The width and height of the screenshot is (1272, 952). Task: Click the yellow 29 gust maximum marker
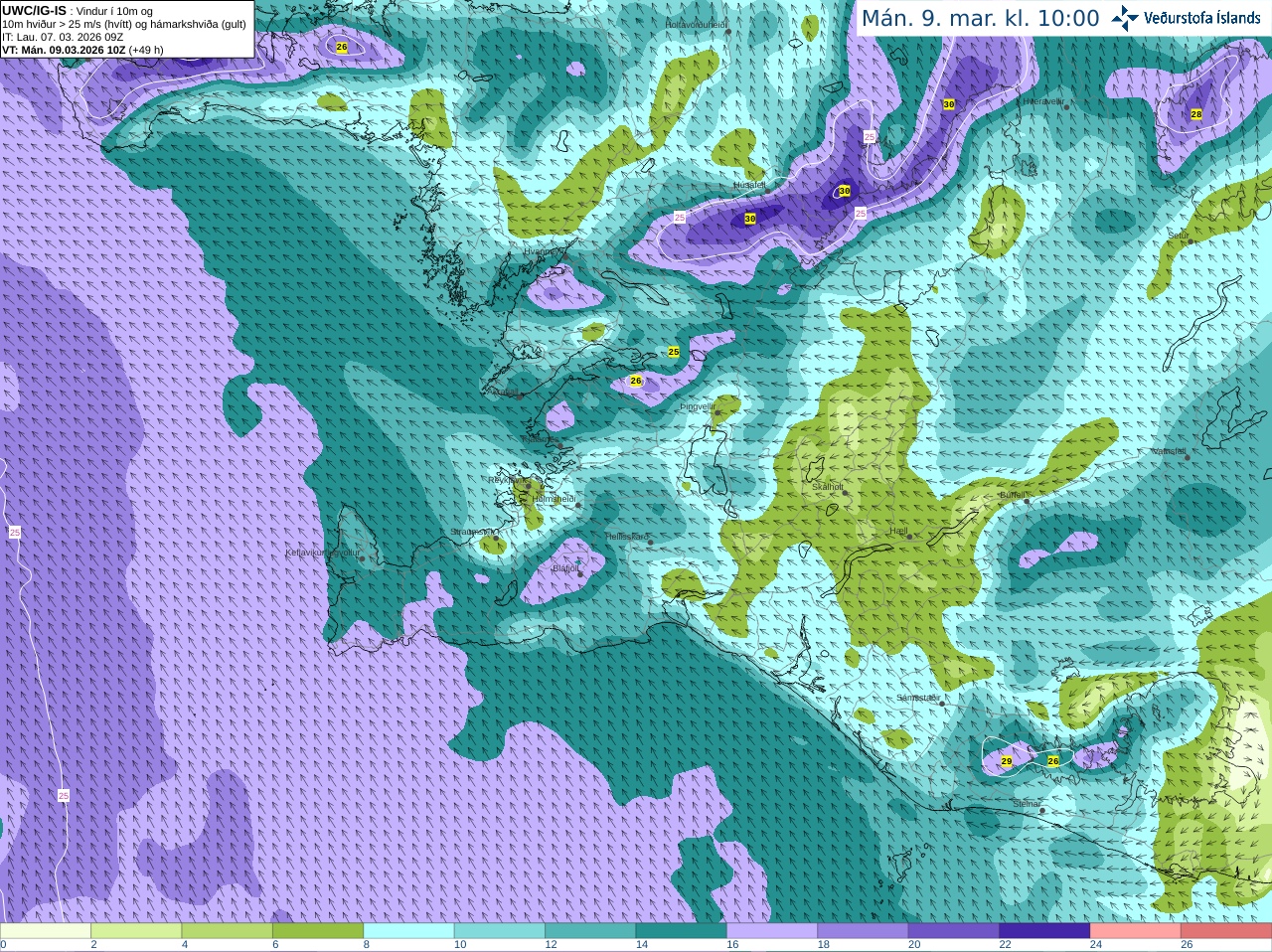(1007, 761)
